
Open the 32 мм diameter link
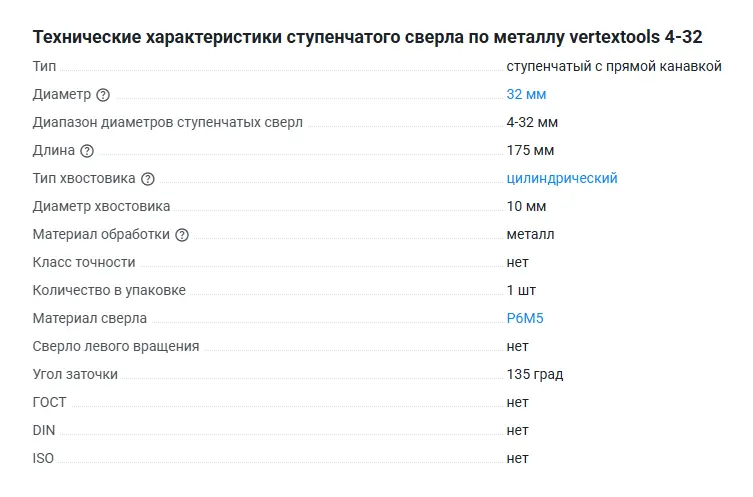pos(526,94)
